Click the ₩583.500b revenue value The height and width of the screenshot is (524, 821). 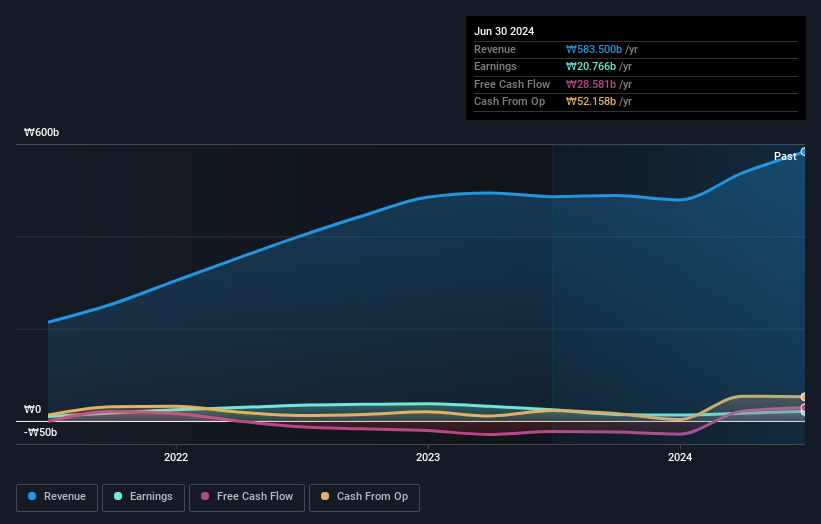pos(594,49)
